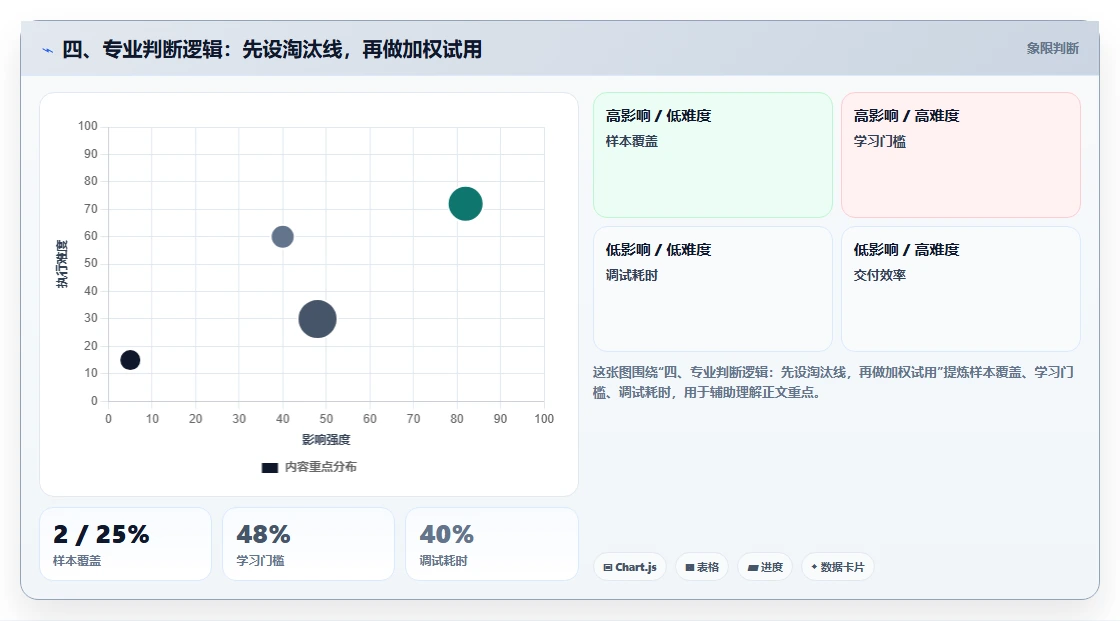
Task: Click the 48% 学习门槛 stat card
Action: point(309,544)
